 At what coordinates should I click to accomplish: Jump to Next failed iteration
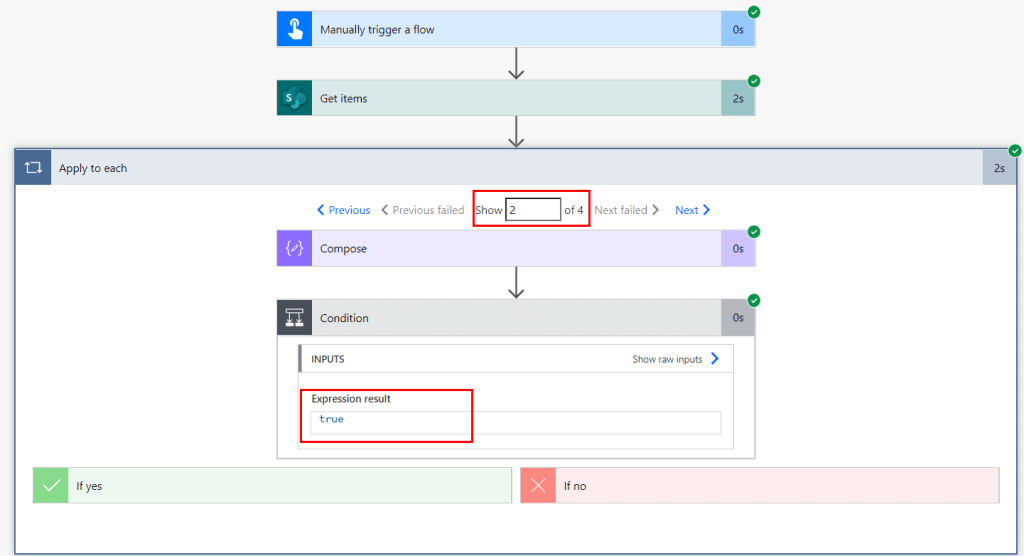pos(626,210)
